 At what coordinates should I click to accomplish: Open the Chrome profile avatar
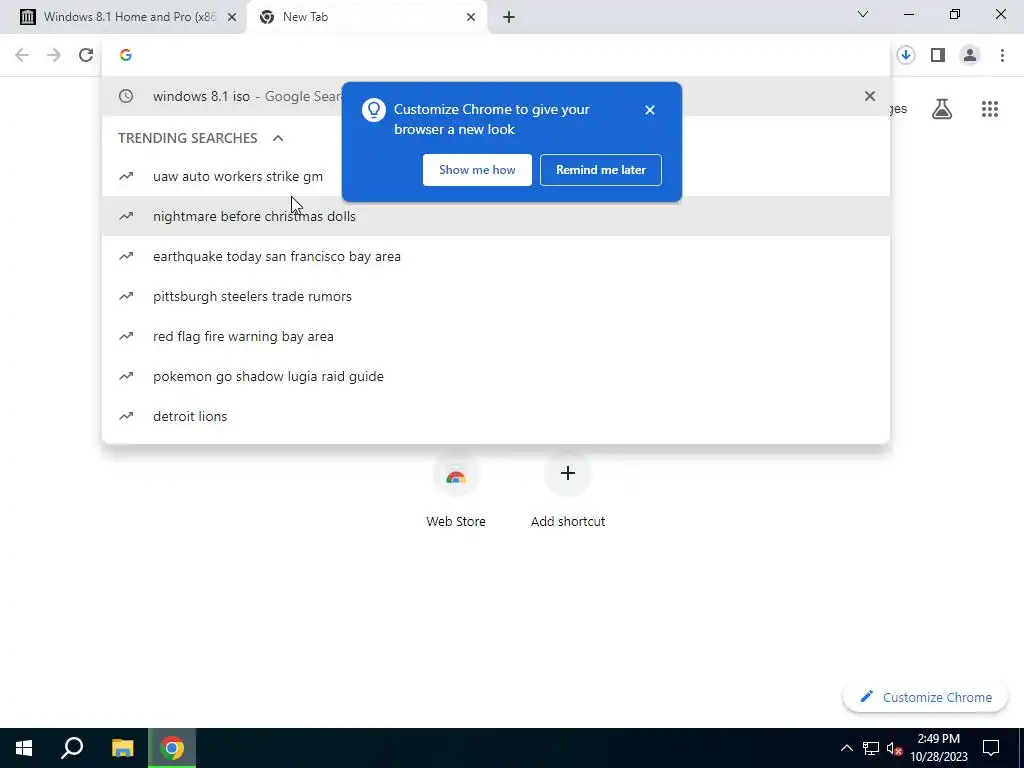[x=970, y=56]
